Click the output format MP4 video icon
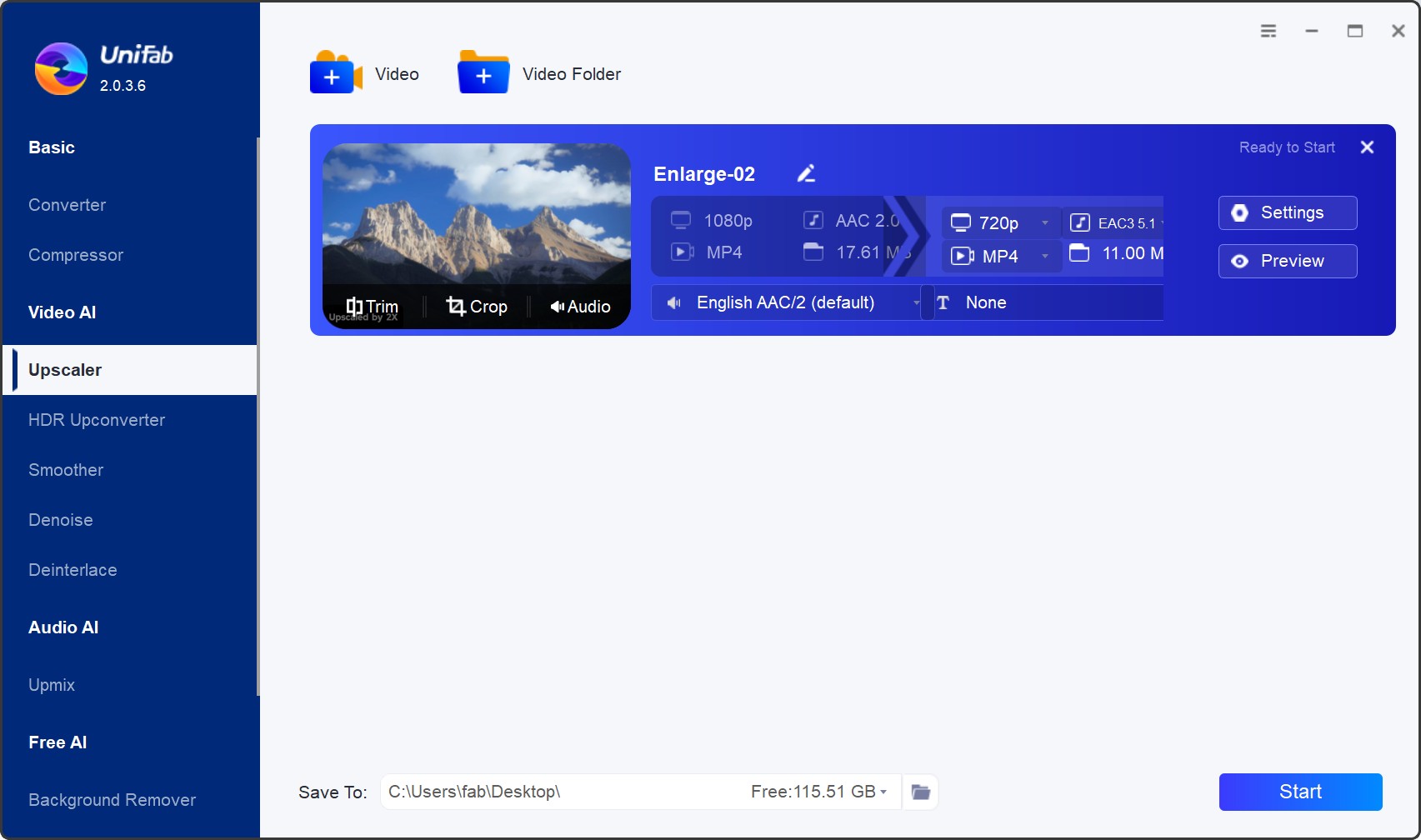 [963, 256]
